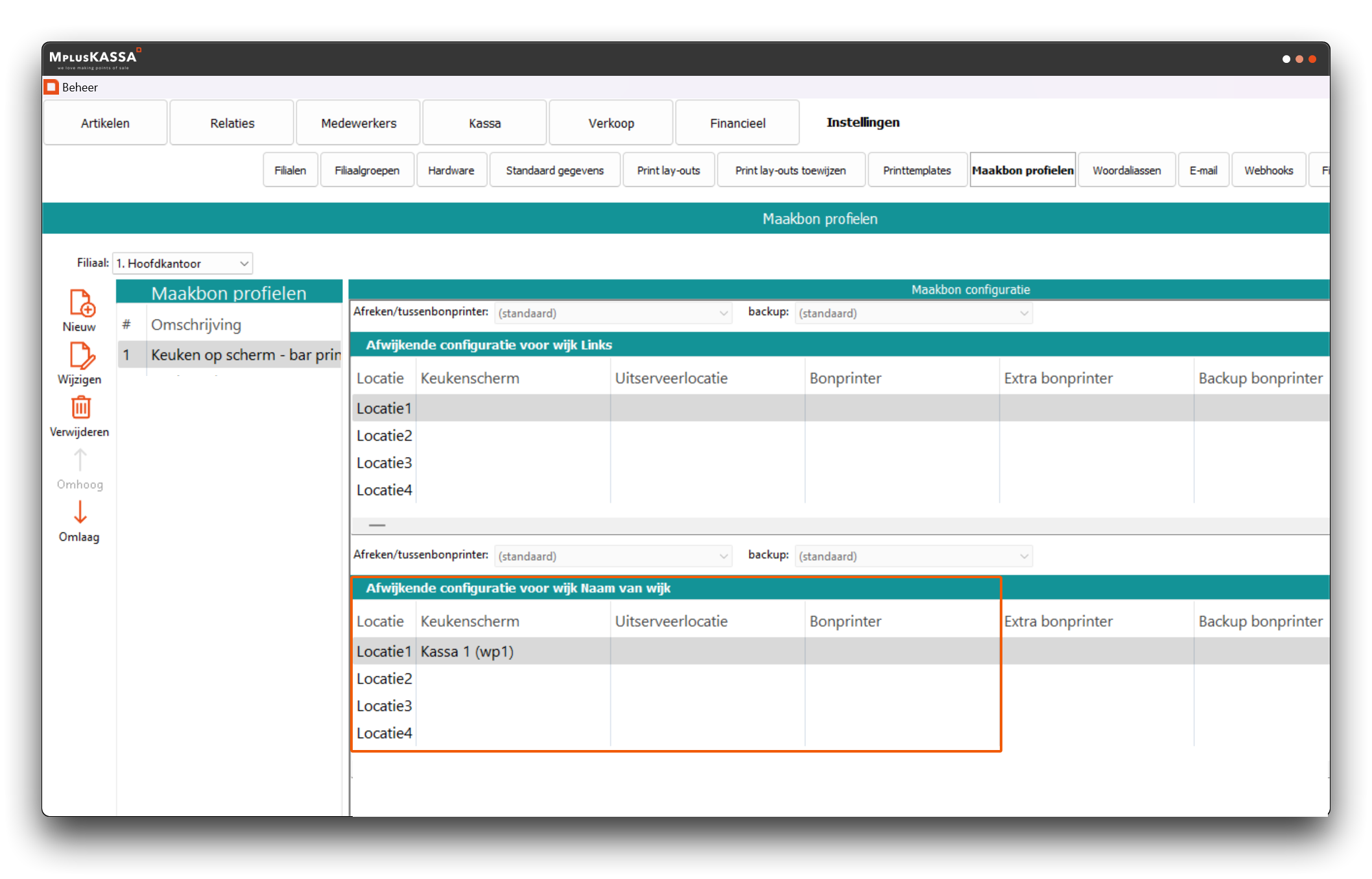Open lower Afreken/tussenbonprinter dropdown
The width and height of the screenshot is (1372, 879).
tap(613, 556)
